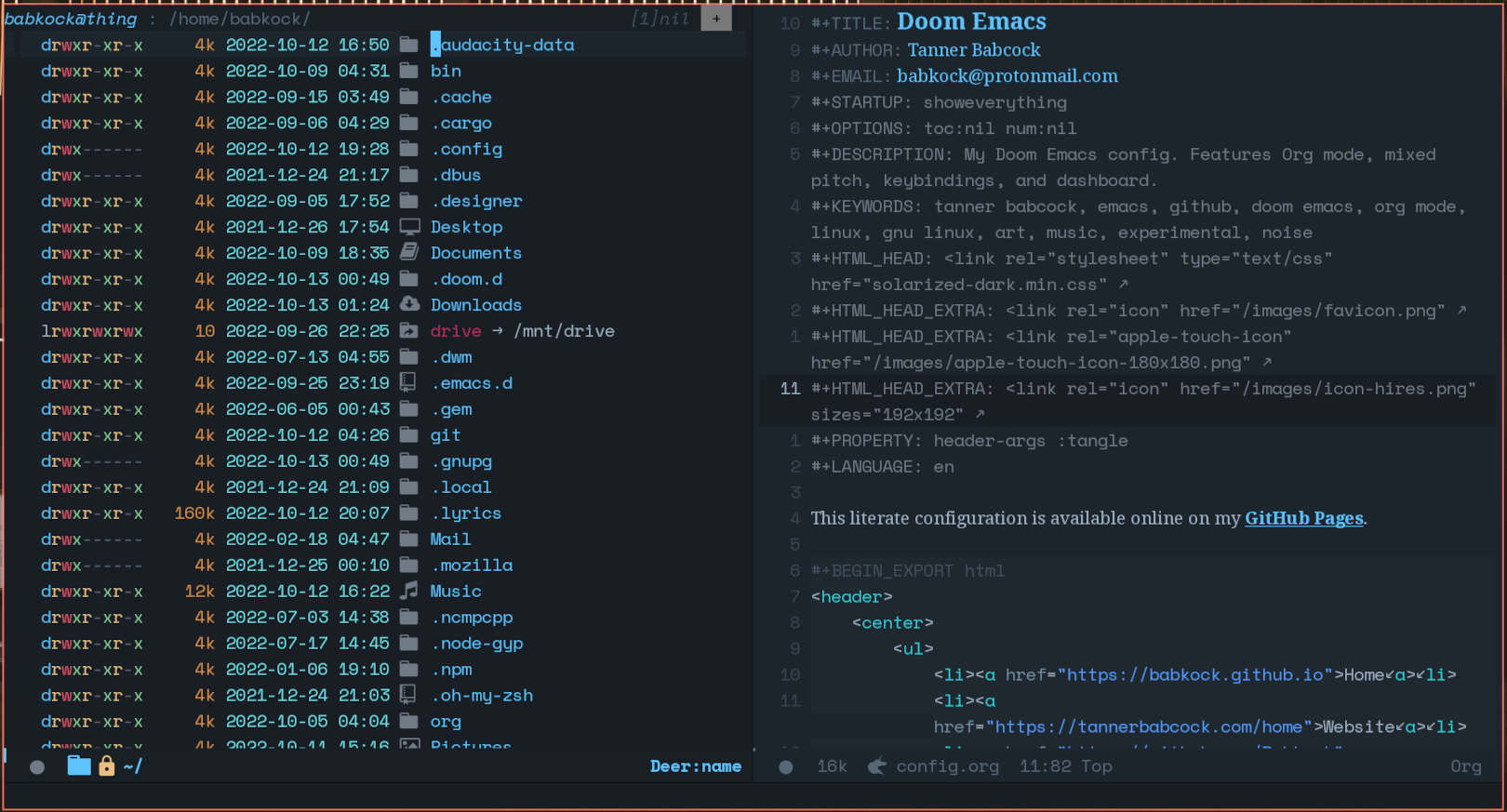
Task: Click link arrow after solarized-dark.min.css
Action: [1124, 284]
